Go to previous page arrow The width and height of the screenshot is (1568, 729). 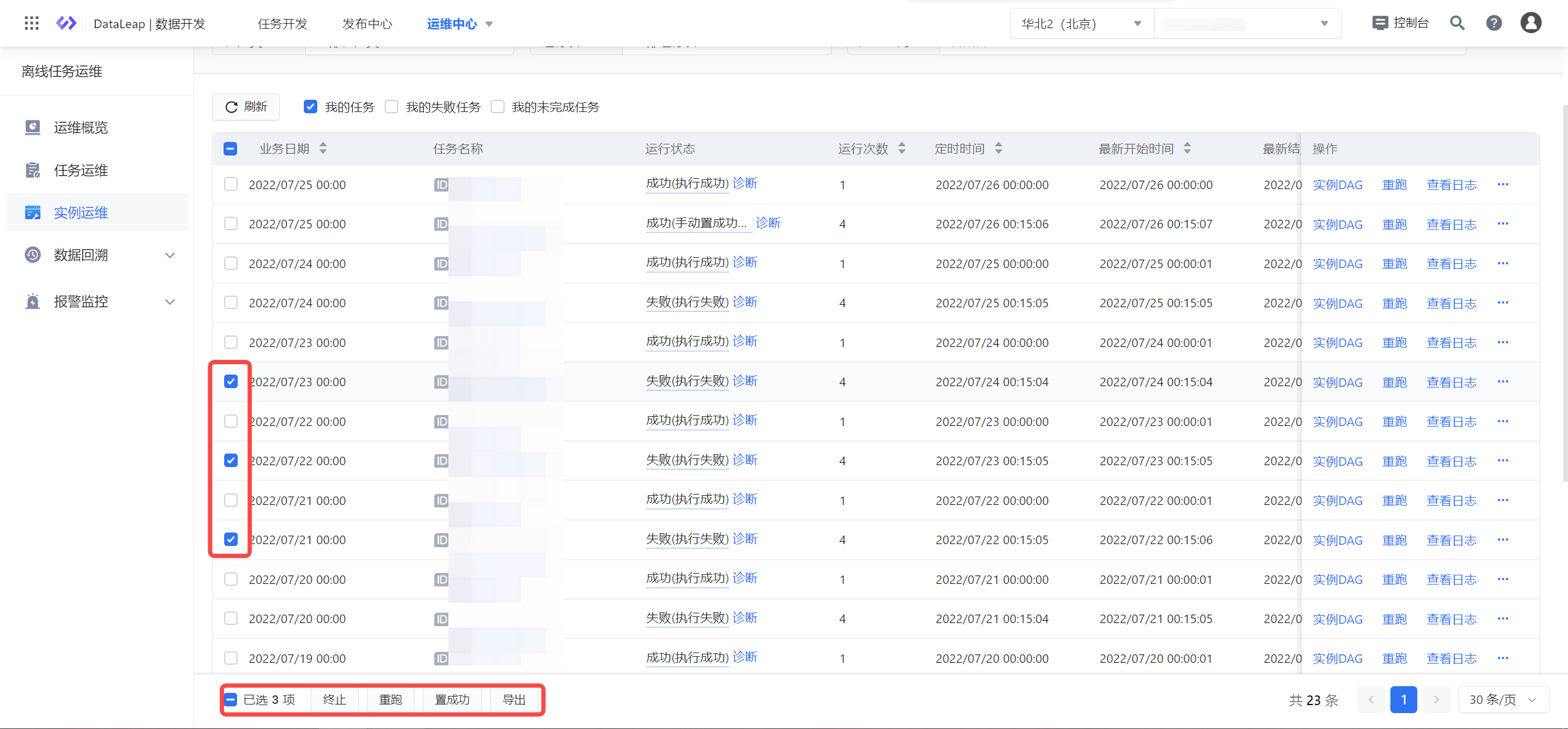click(x=1371, y=700)
